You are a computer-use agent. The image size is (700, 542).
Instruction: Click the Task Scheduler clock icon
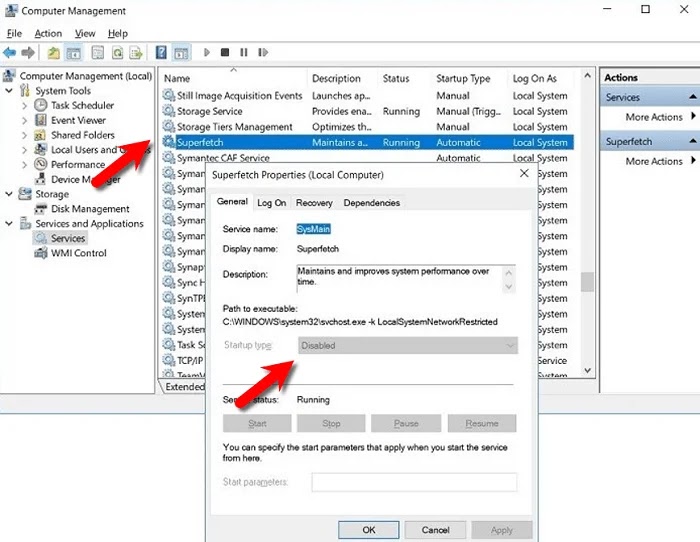click(41, 105)
